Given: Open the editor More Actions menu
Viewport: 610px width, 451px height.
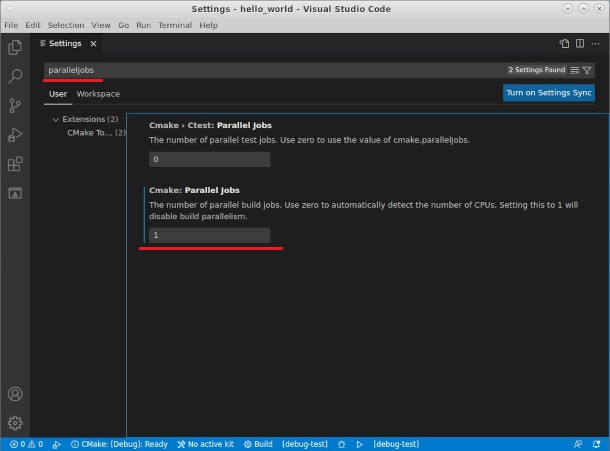Looking at the screenshot, I should pos(595,44).
